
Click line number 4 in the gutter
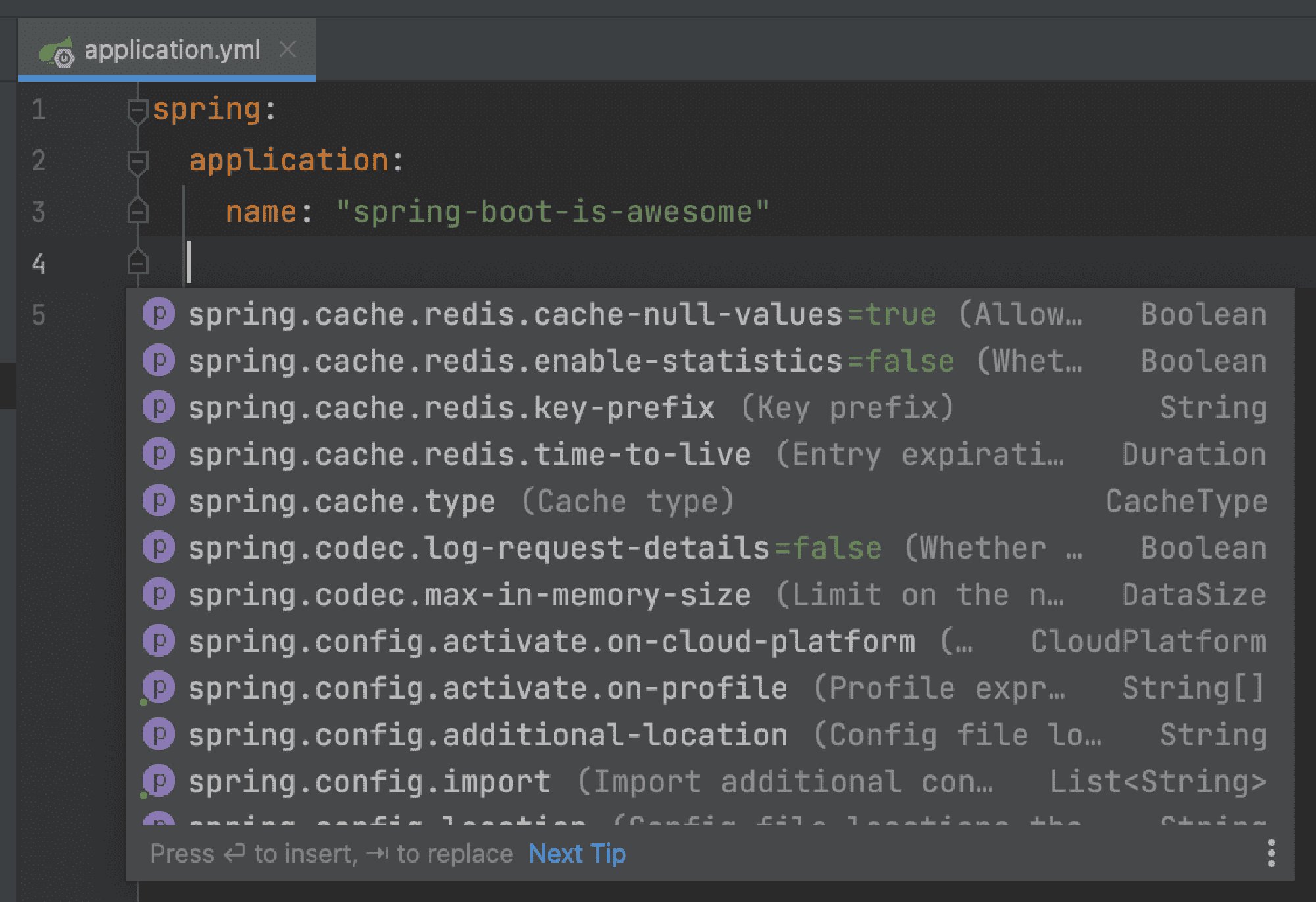pyautogui.click(x=39, y=263)
